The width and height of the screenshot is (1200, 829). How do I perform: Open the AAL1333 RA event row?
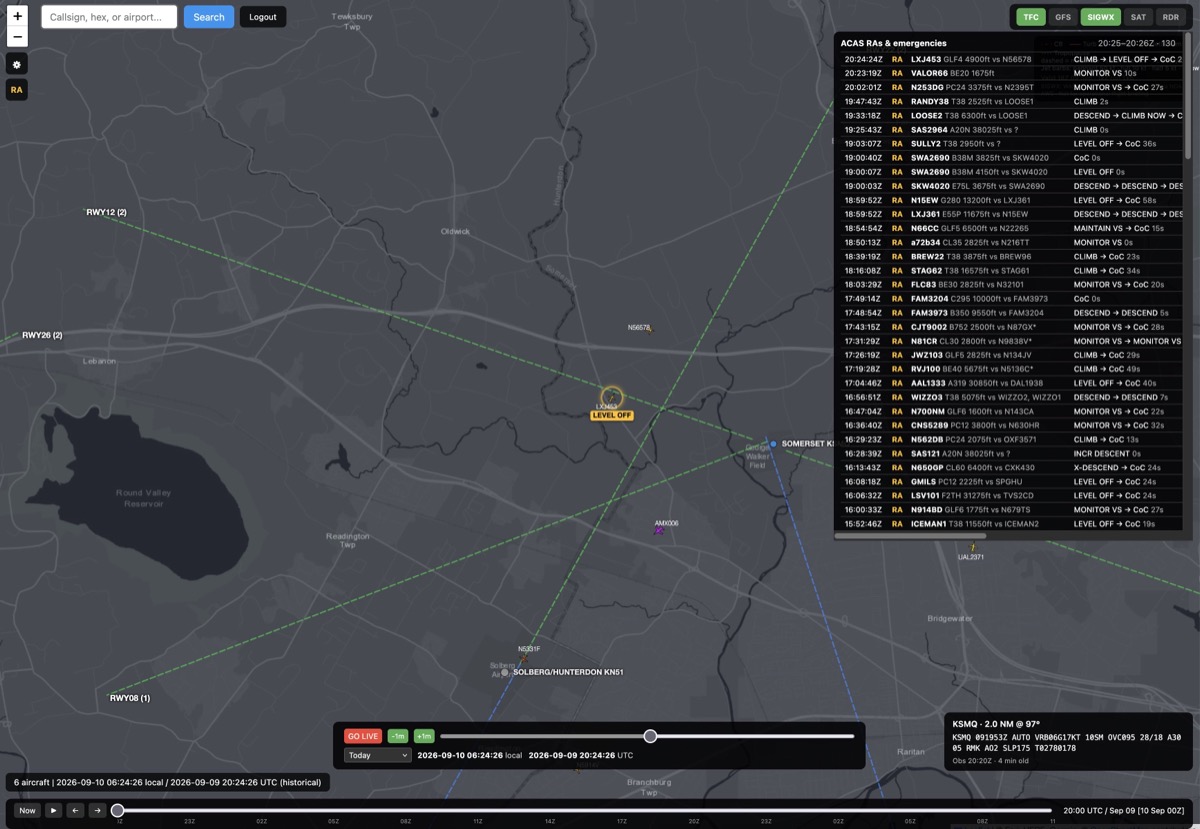(1010, 383)
